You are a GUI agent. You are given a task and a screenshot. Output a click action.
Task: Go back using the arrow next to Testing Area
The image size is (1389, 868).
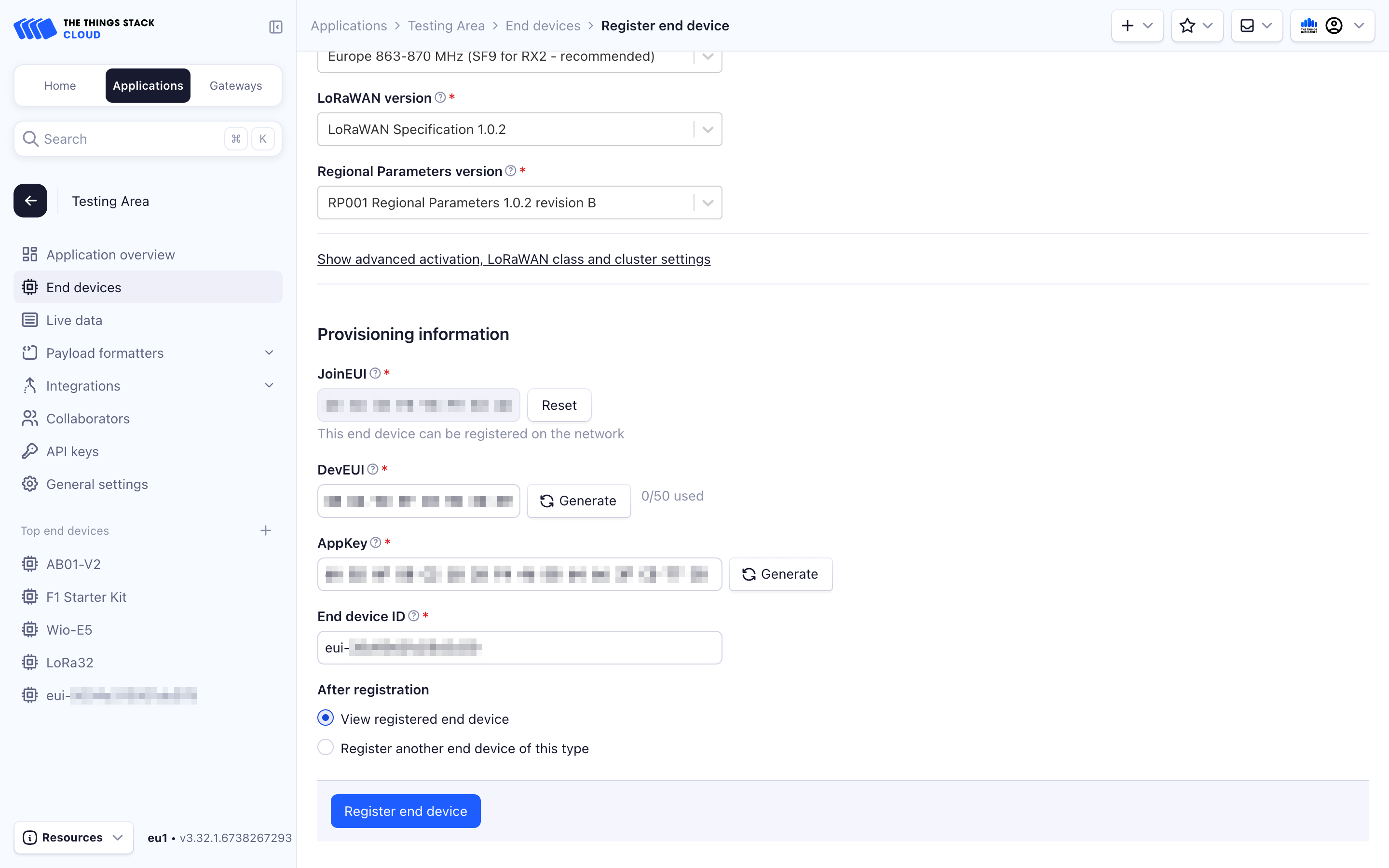click(x=30, y=200)
